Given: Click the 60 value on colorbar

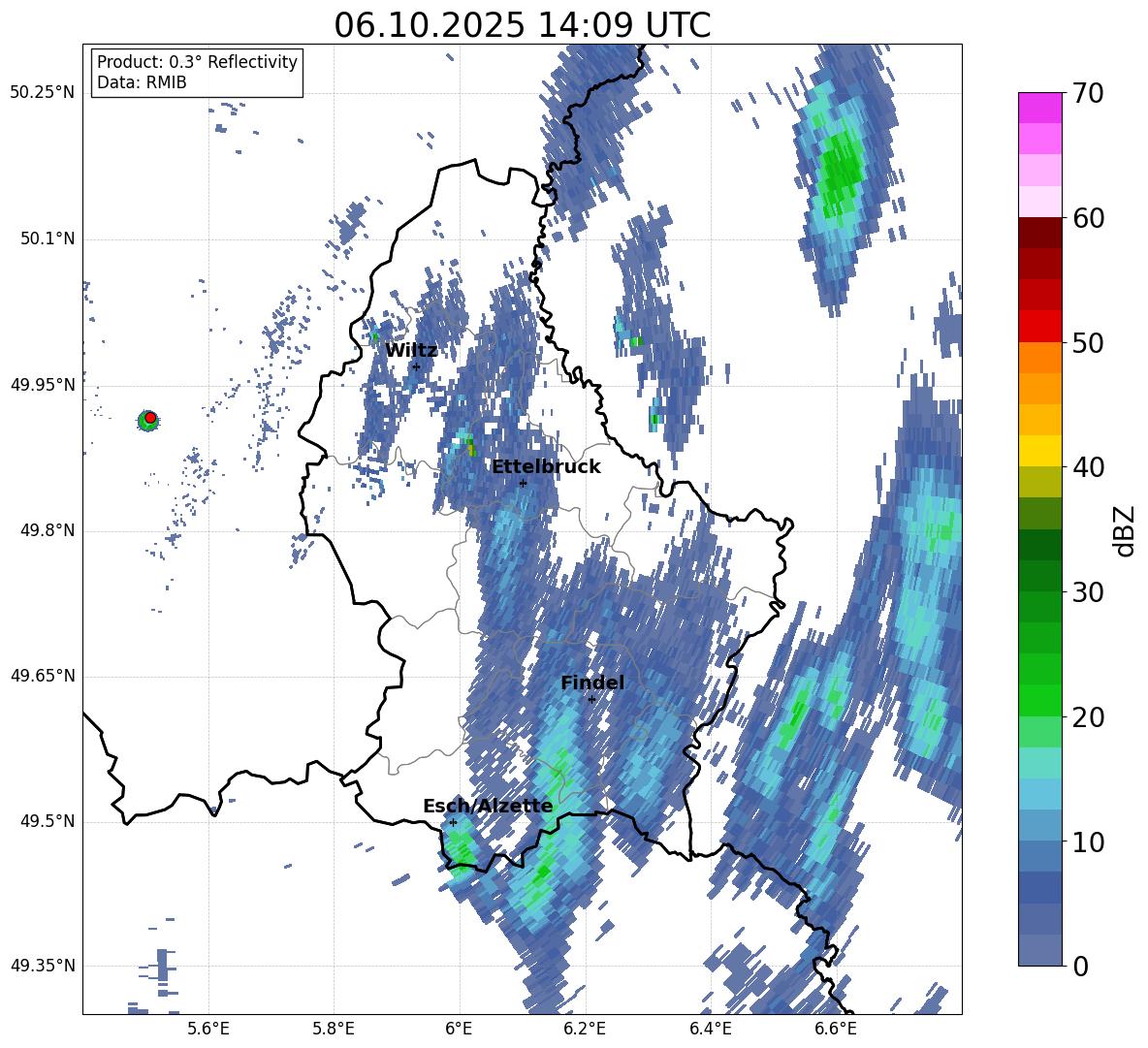Looking at the screenshot, I should click(1088, 218).
